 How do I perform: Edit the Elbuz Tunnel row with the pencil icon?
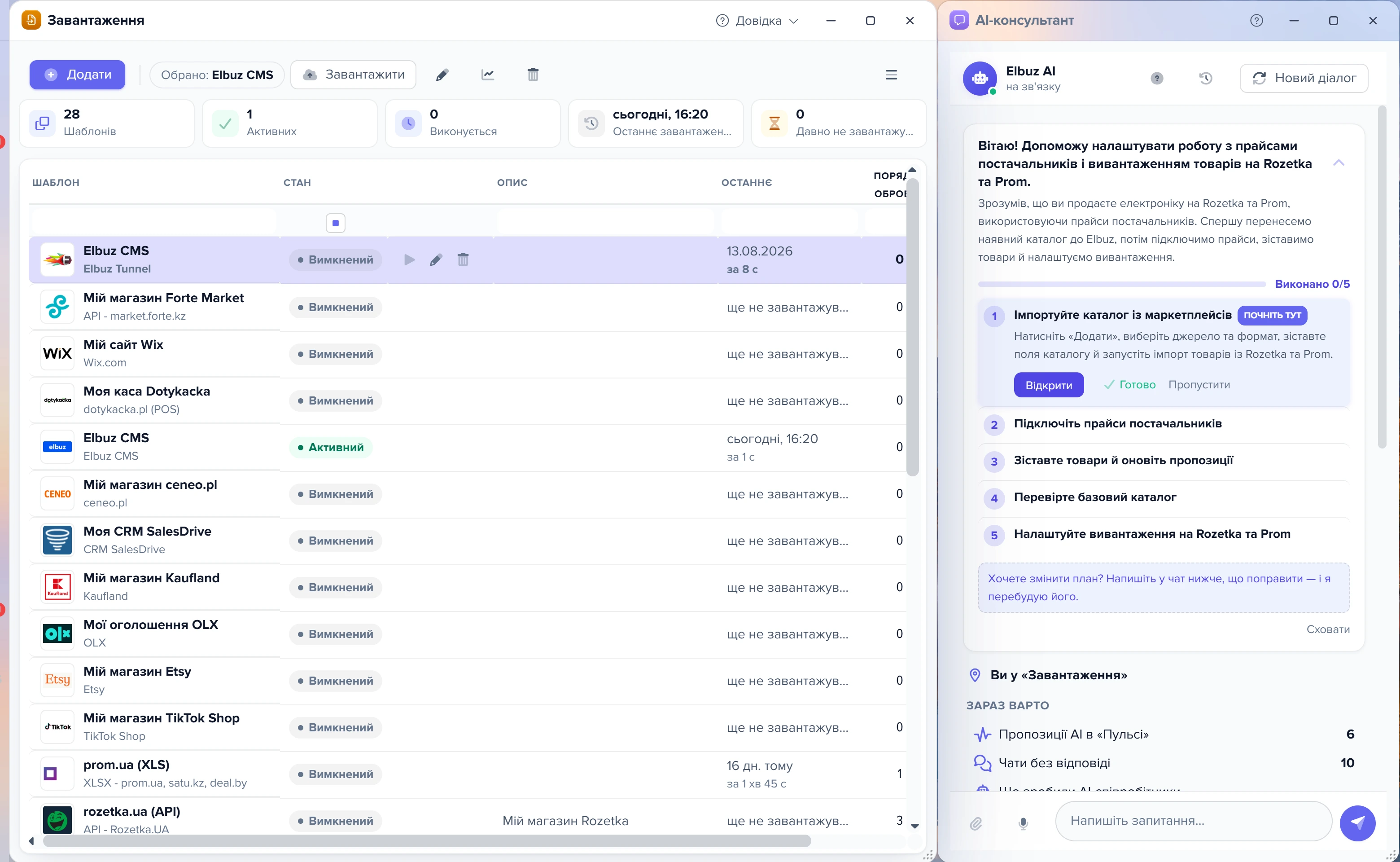pyautogui.click(x=436, y=260)
